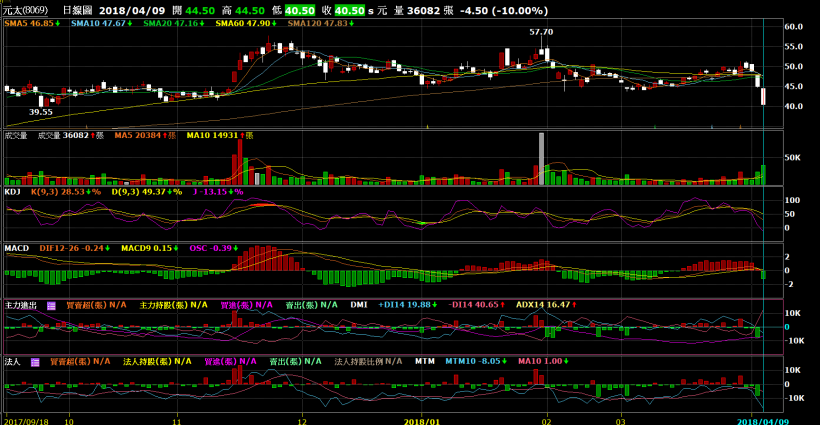Open the KDJ indicator panel title
The width and height of the screenshot is (820, 425).
13,190
